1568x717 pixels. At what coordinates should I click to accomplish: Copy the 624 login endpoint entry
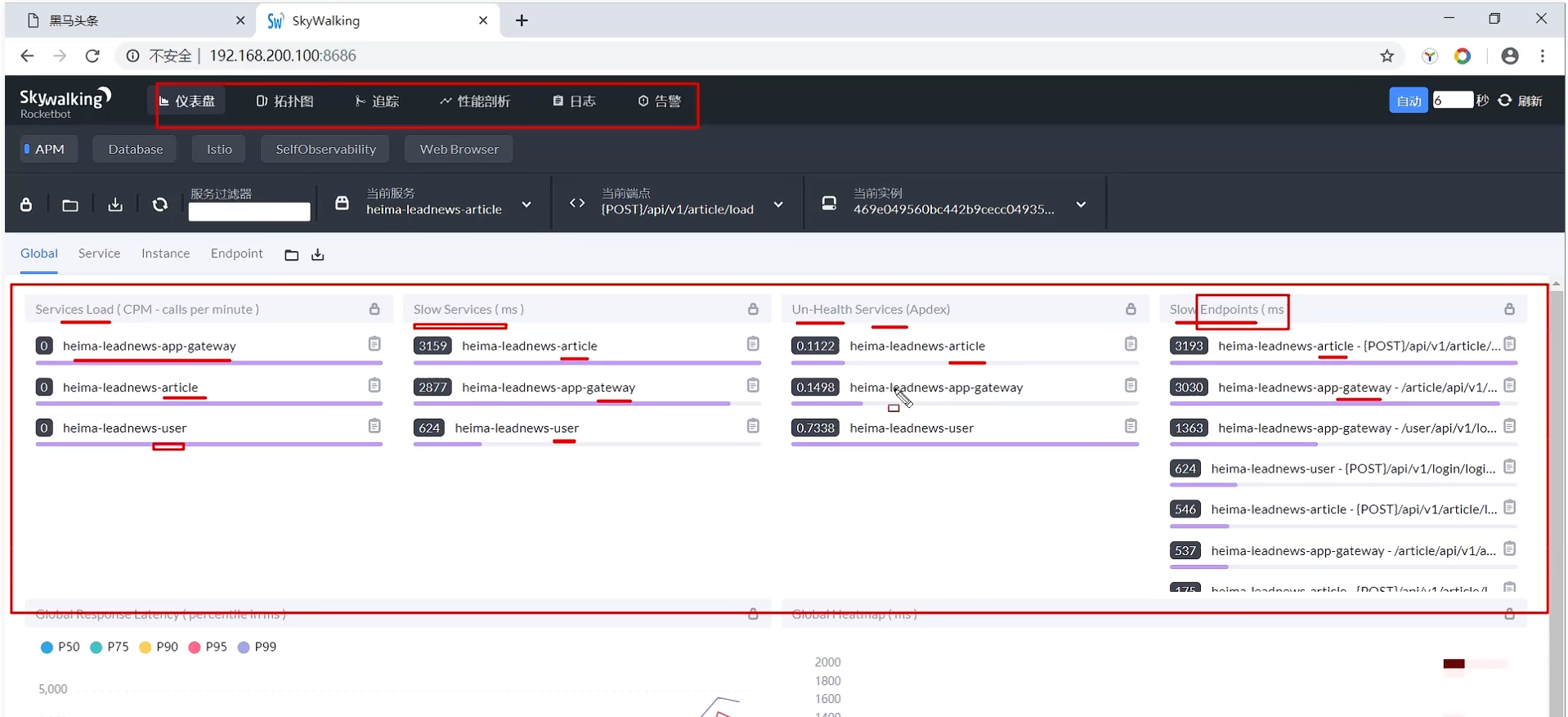pyautogui.click(x=1510, y=467)
